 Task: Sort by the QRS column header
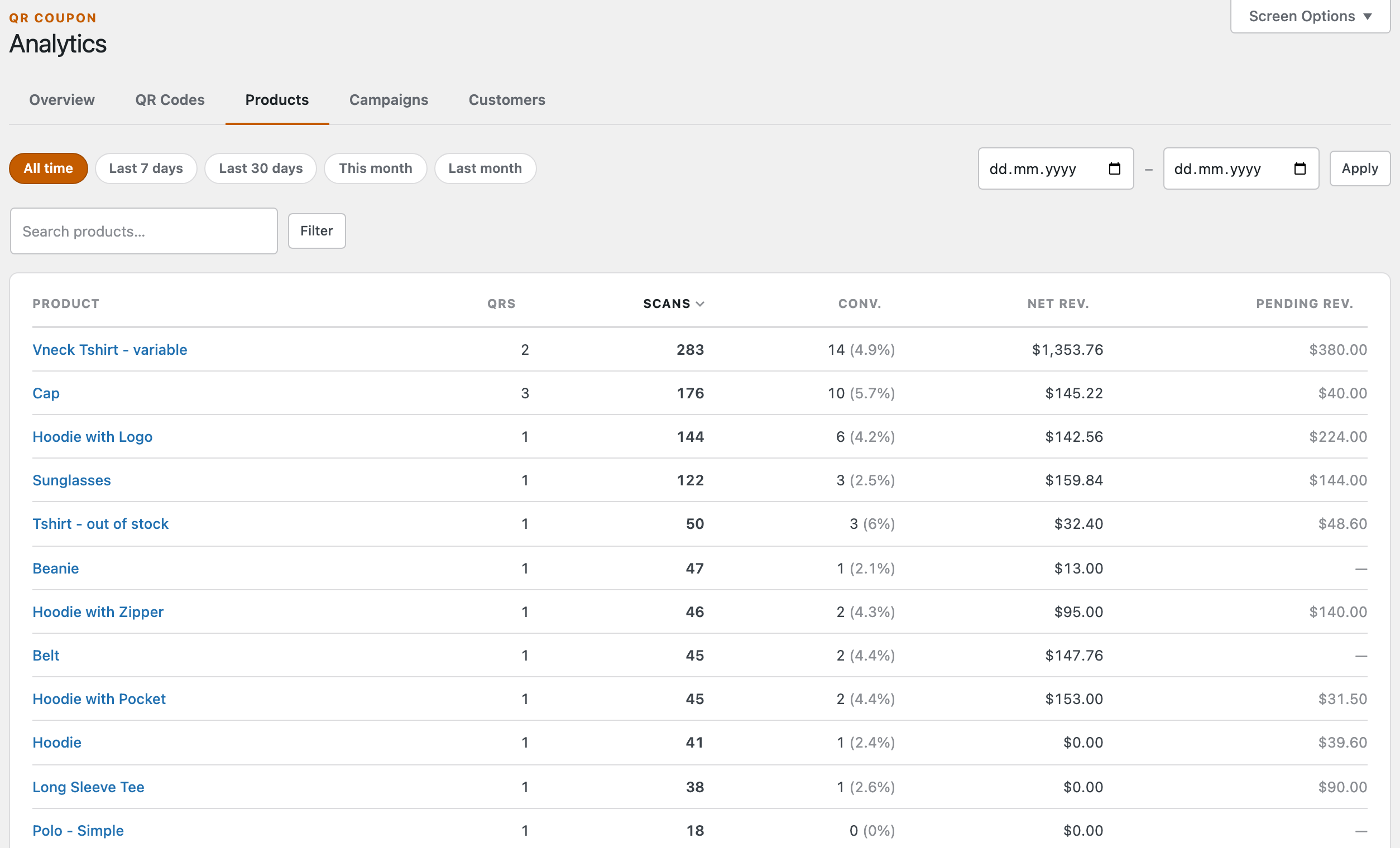coord(501,304)
